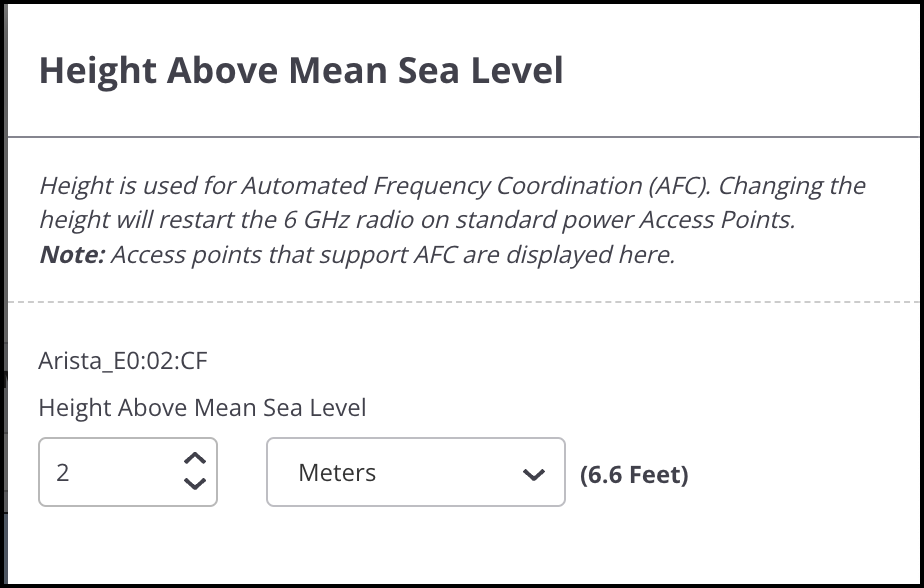Click the Height Above Mean Sea Level field label
924x588 pixels.
(202, 407)
